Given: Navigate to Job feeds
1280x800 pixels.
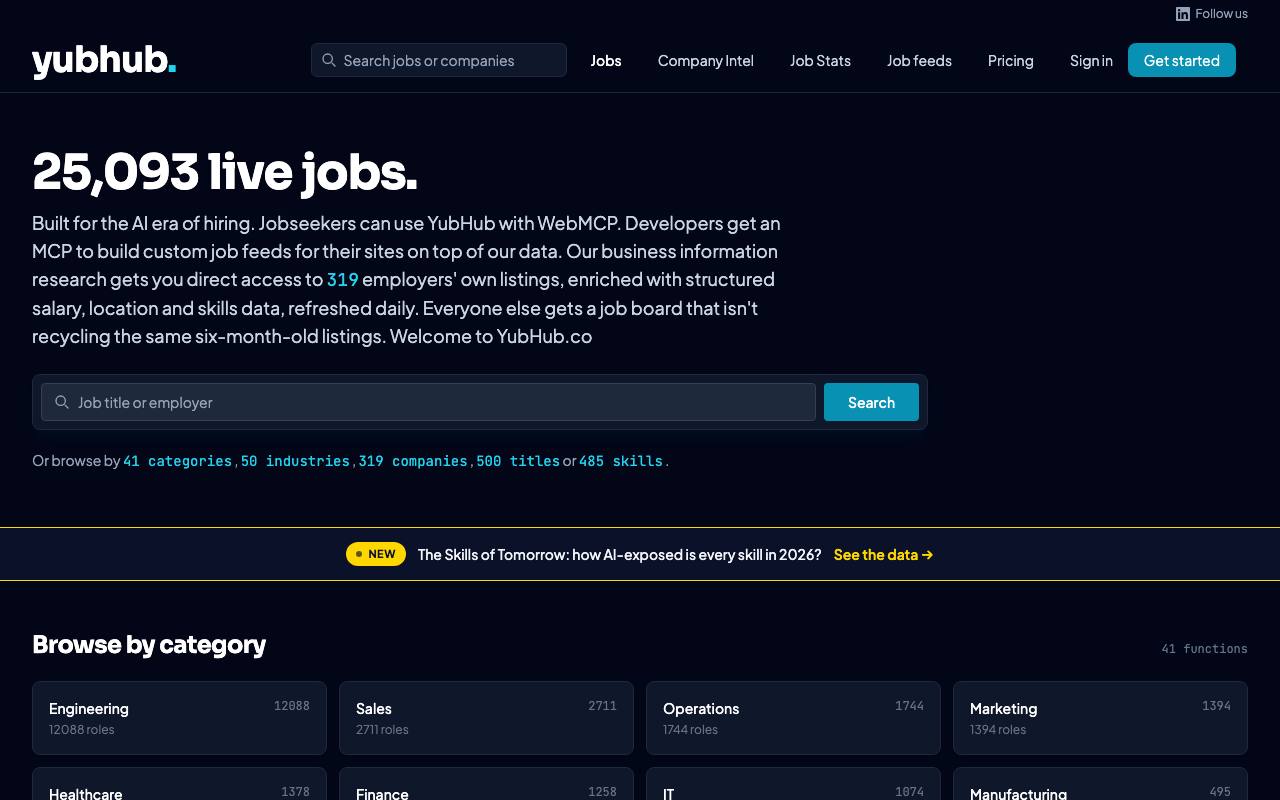Looking at the screenshot, I should 919,60.
